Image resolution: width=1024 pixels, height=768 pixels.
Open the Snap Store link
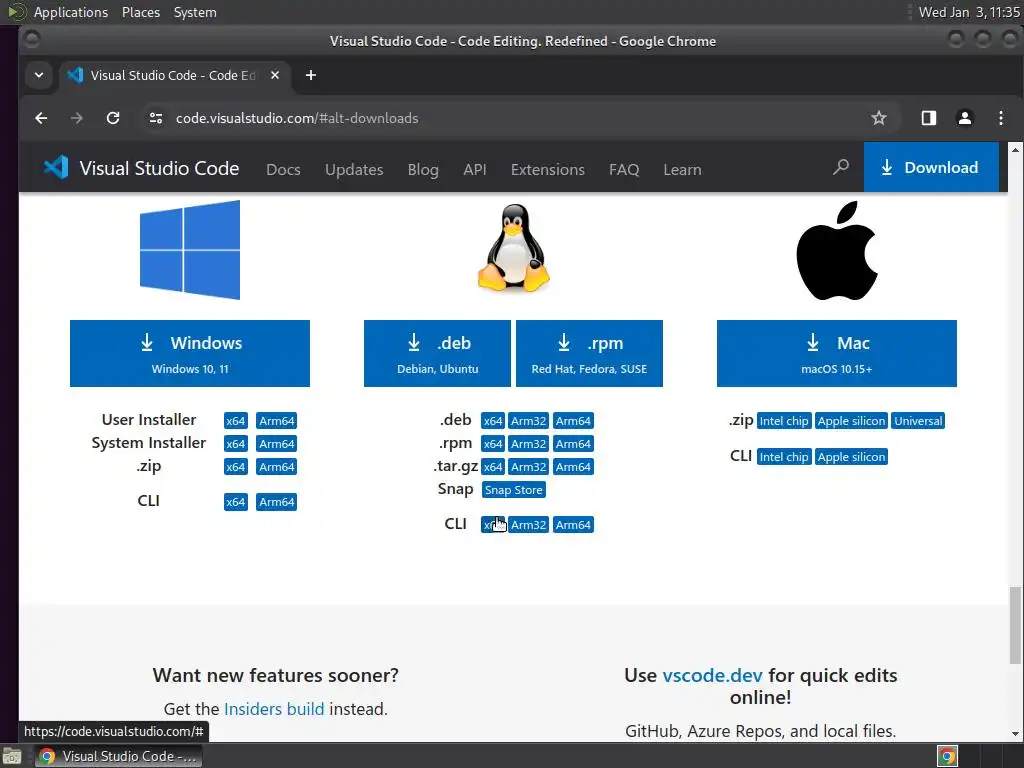513,490
